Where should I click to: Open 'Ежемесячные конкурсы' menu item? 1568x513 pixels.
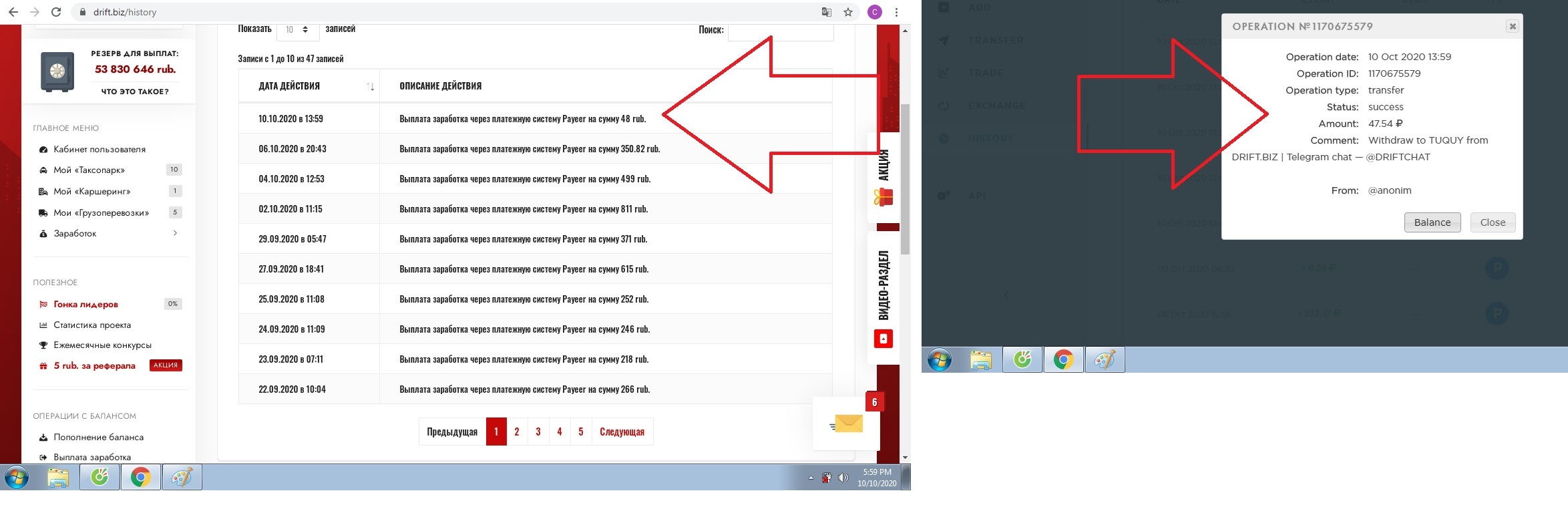[102, 345]
